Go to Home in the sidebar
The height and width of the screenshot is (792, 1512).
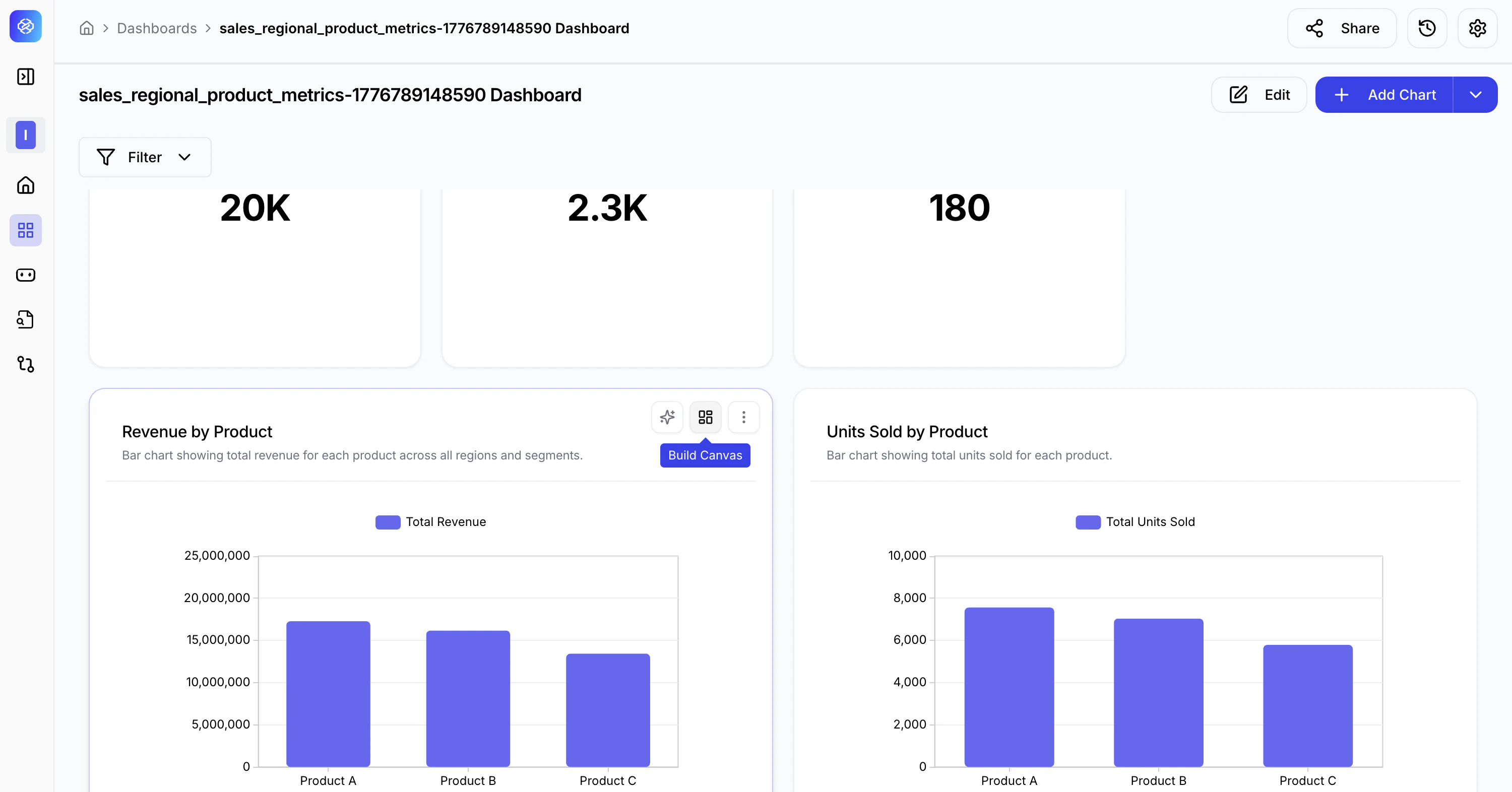(26, 185)
